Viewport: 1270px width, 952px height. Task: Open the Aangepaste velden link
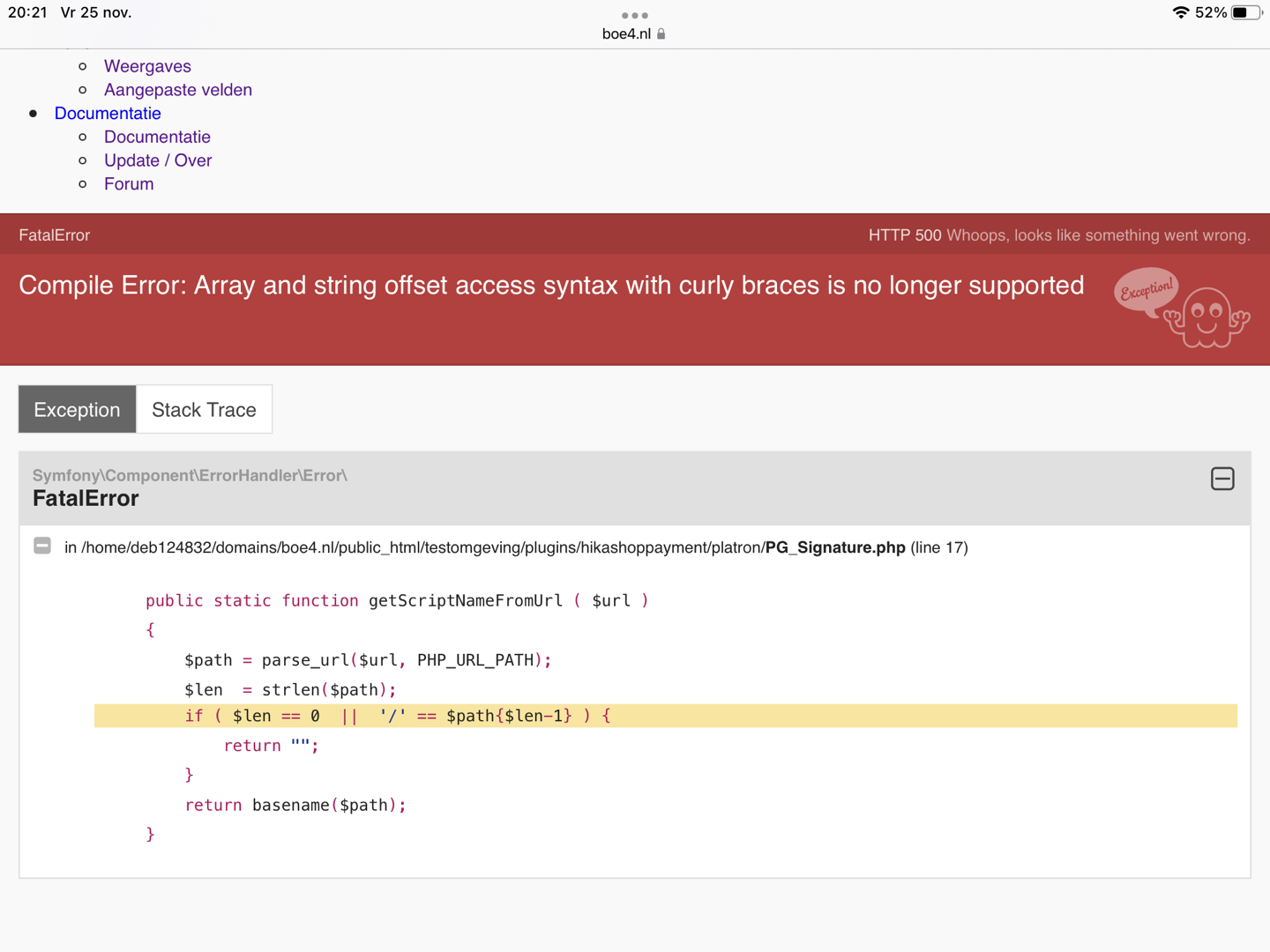[178, 90]
